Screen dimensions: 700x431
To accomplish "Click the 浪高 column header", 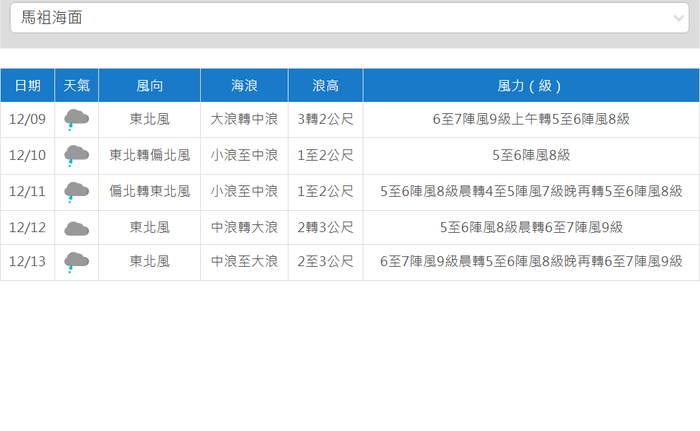I will [325, 86].
